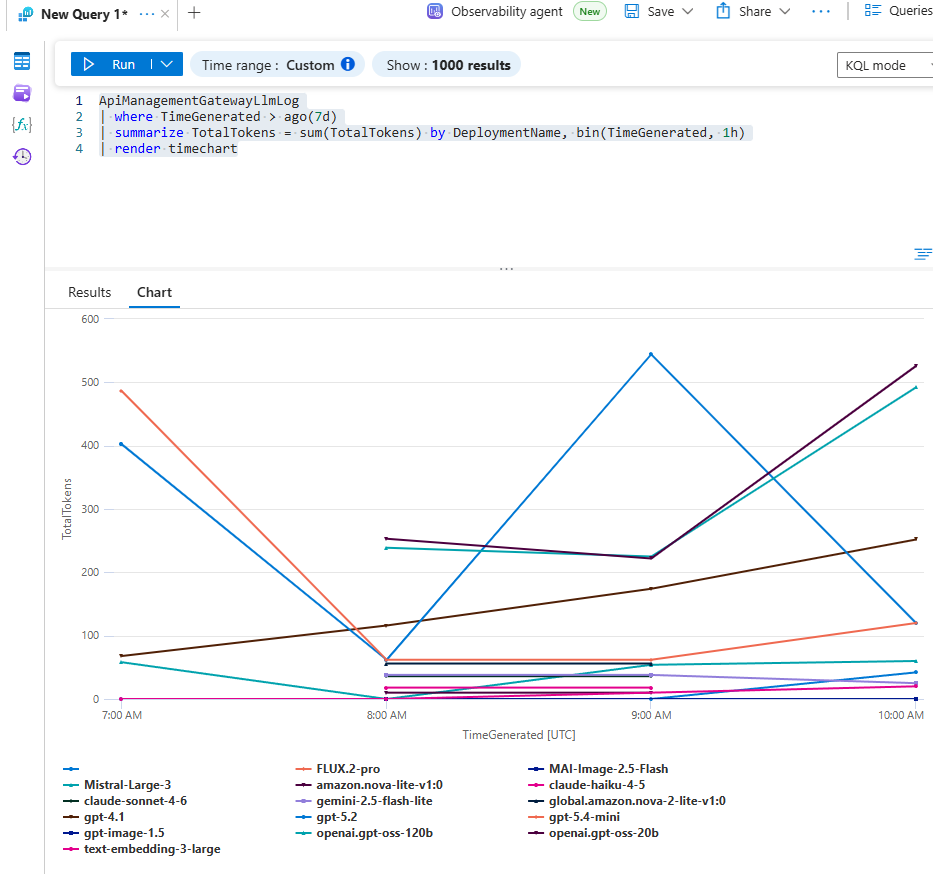Toggle the global.amazon.nova-2-lite-v1:0 legend entry

[x=627, y=801]
